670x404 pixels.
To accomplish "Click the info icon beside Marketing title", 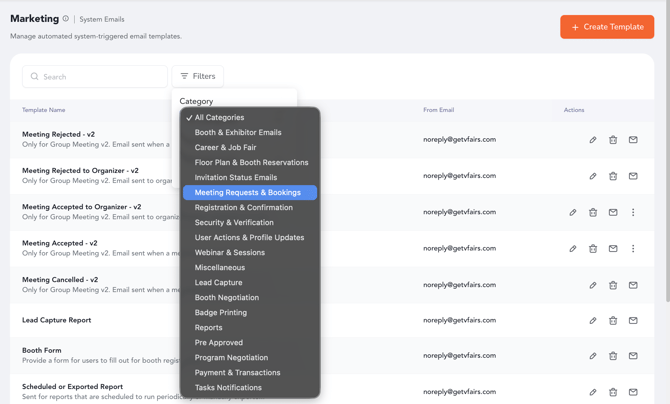I will 65,18.
